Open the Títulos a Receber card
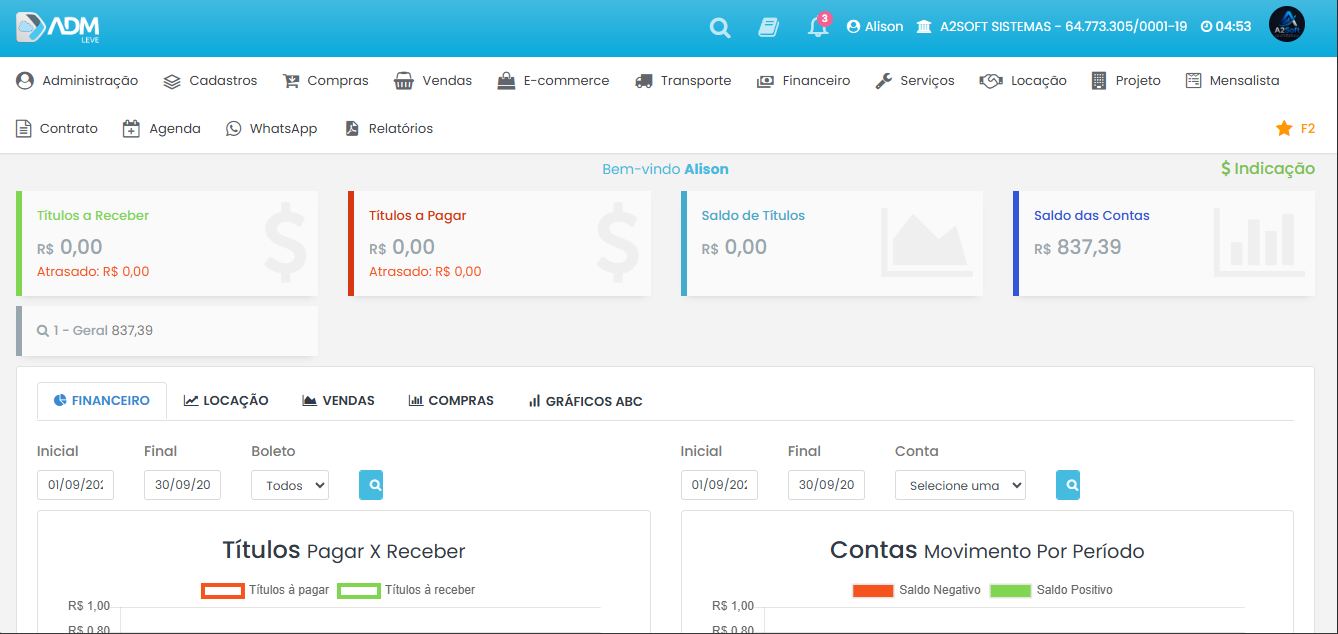1338x634 pixels. [x=167, y=243]
